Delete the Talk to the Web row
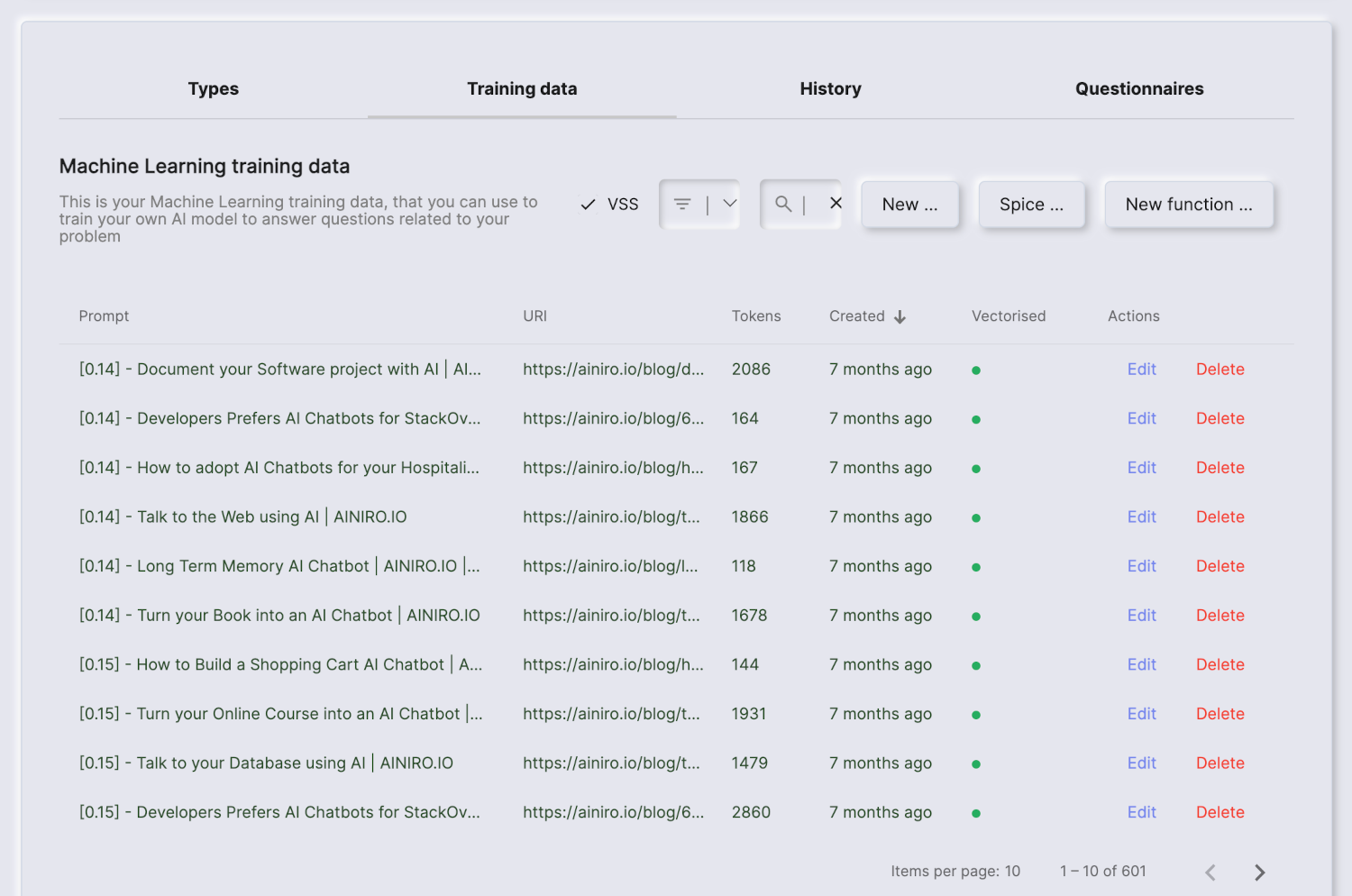Viewport: 1352px width, 896px height. pyautogui.click(x=1220, y=517)
